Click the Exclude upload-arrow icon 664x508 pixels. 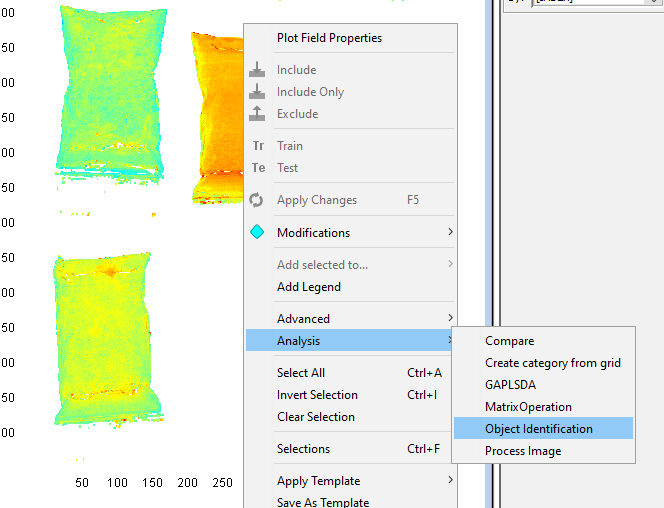[x=257, y=114]
